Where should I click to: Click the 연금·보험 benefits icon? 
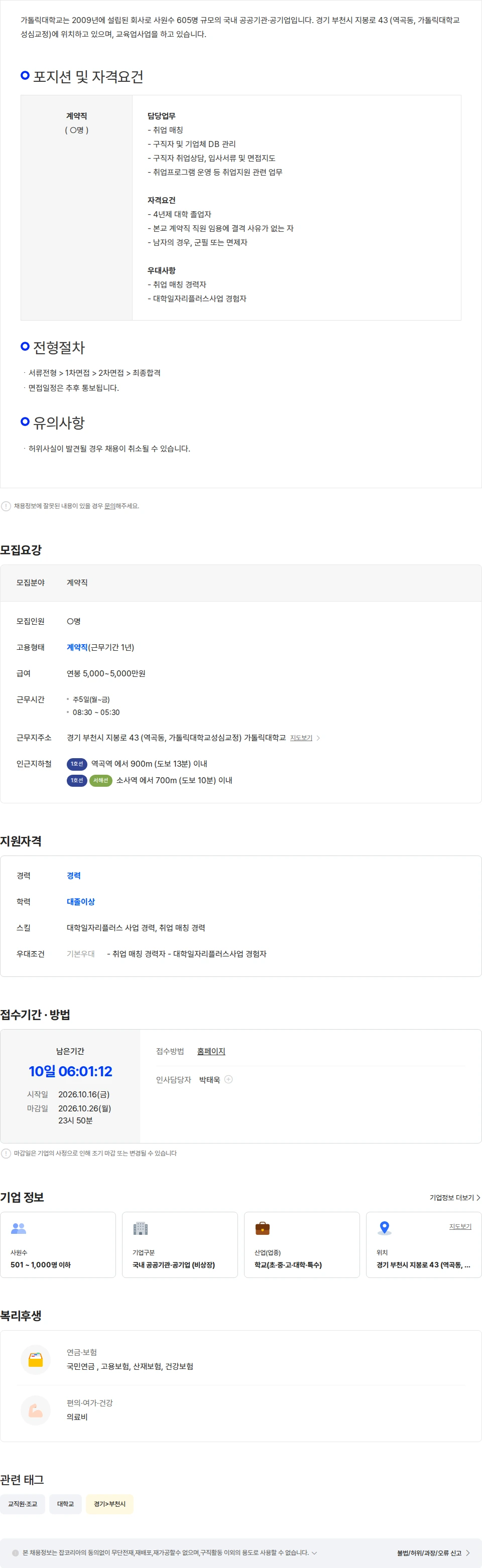36,1359
